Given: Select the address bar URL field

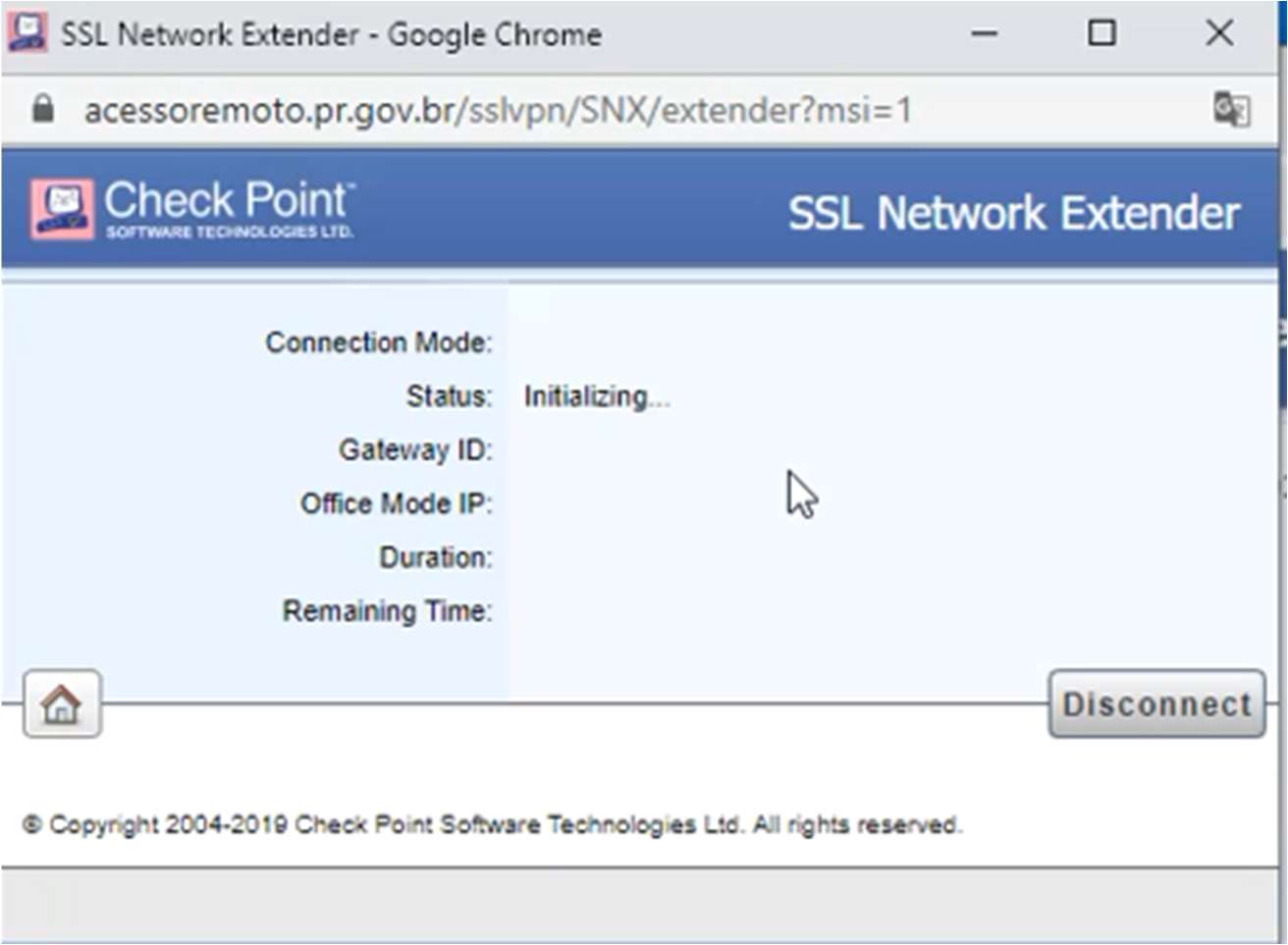Looking at the screenshot, I should pos(498,110).
